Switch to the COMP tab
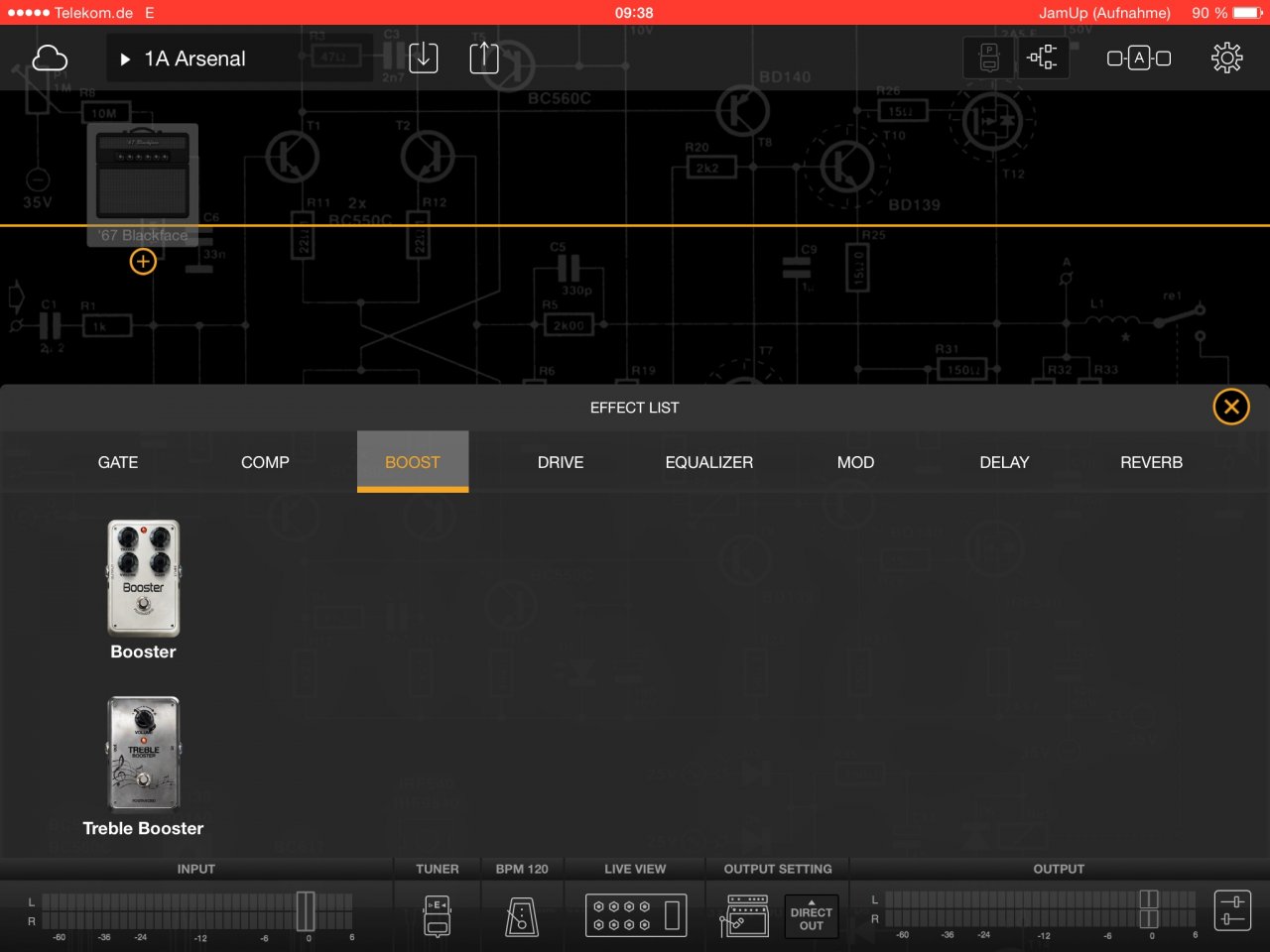The width and height of the screenshot is (1270, 952). point(265,462)
